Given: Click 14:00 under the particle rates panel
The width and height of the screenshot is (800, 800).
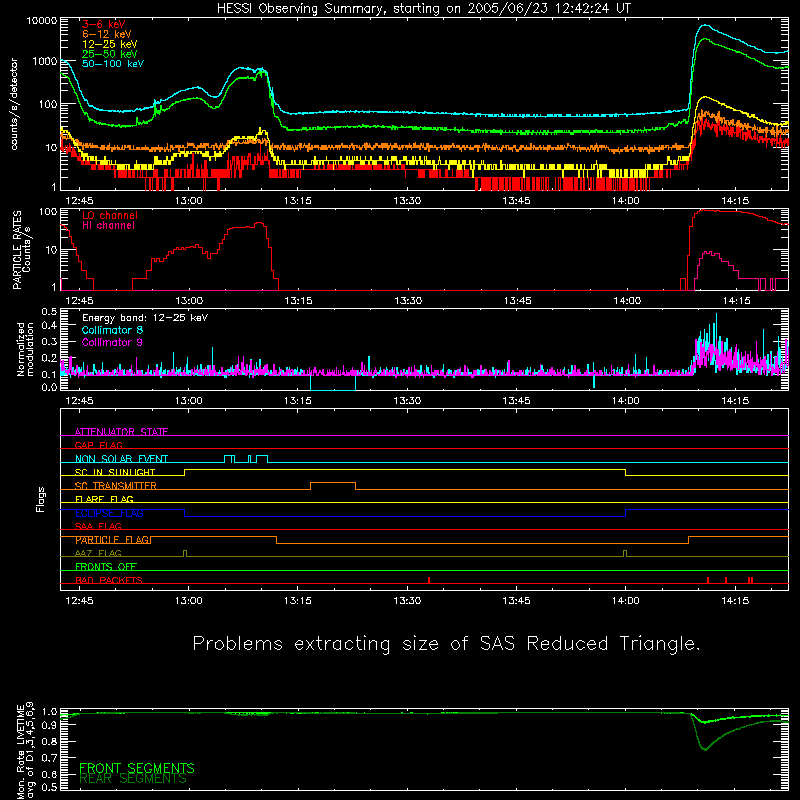Looking at the screenshot, I should coord(627,301).
